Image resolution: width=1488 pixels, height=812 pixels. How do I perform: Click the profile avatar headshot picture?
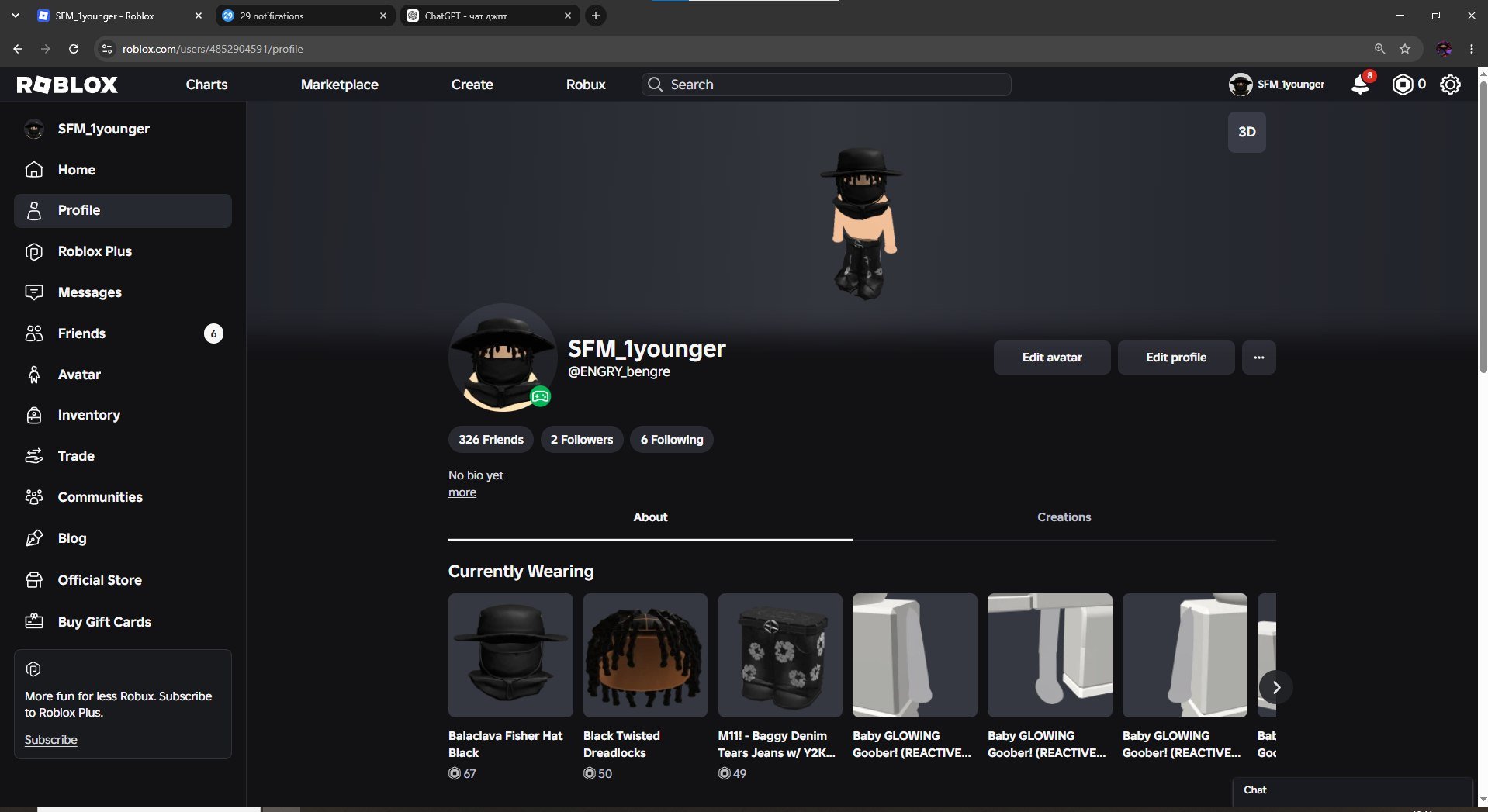coord(503,358)
